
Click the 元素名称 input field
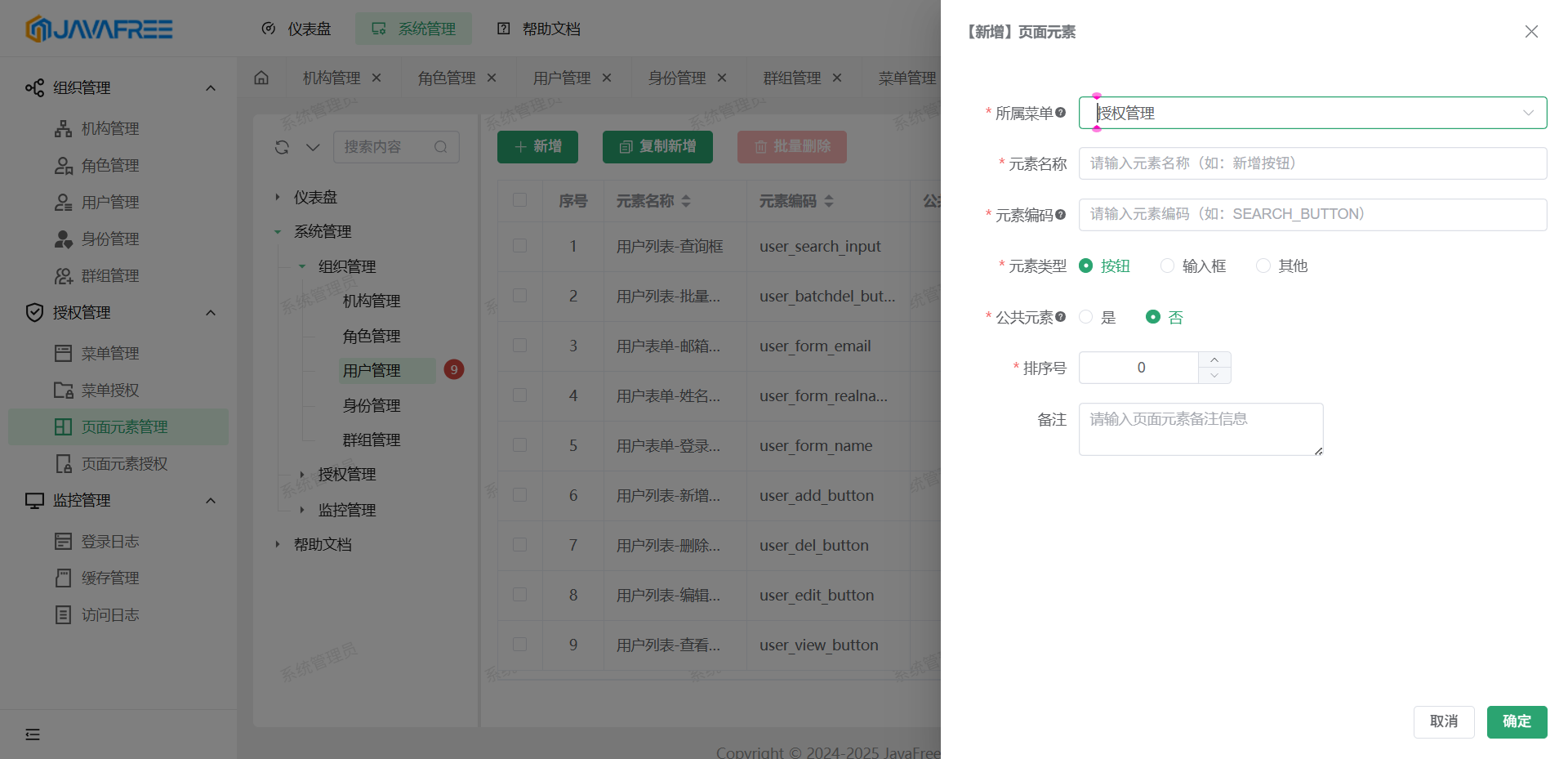pyautogui.click(x=1312, y=163)
